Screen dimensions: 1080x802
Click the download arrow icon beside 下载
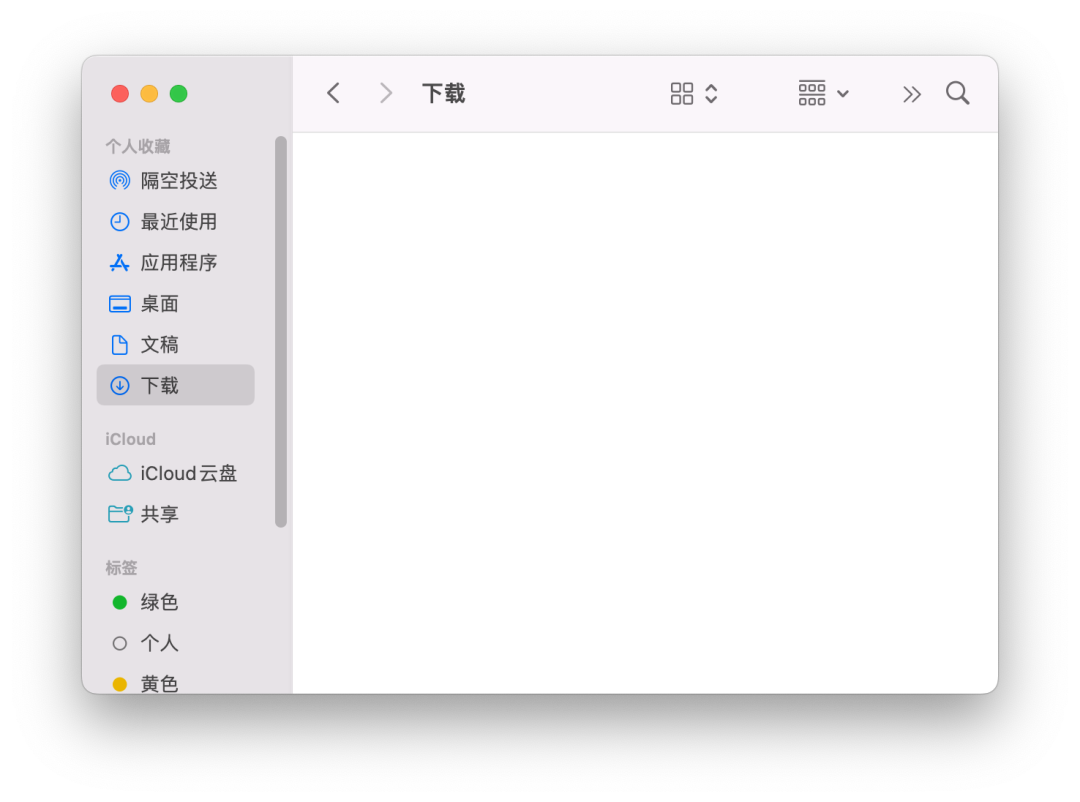(120, 385)
